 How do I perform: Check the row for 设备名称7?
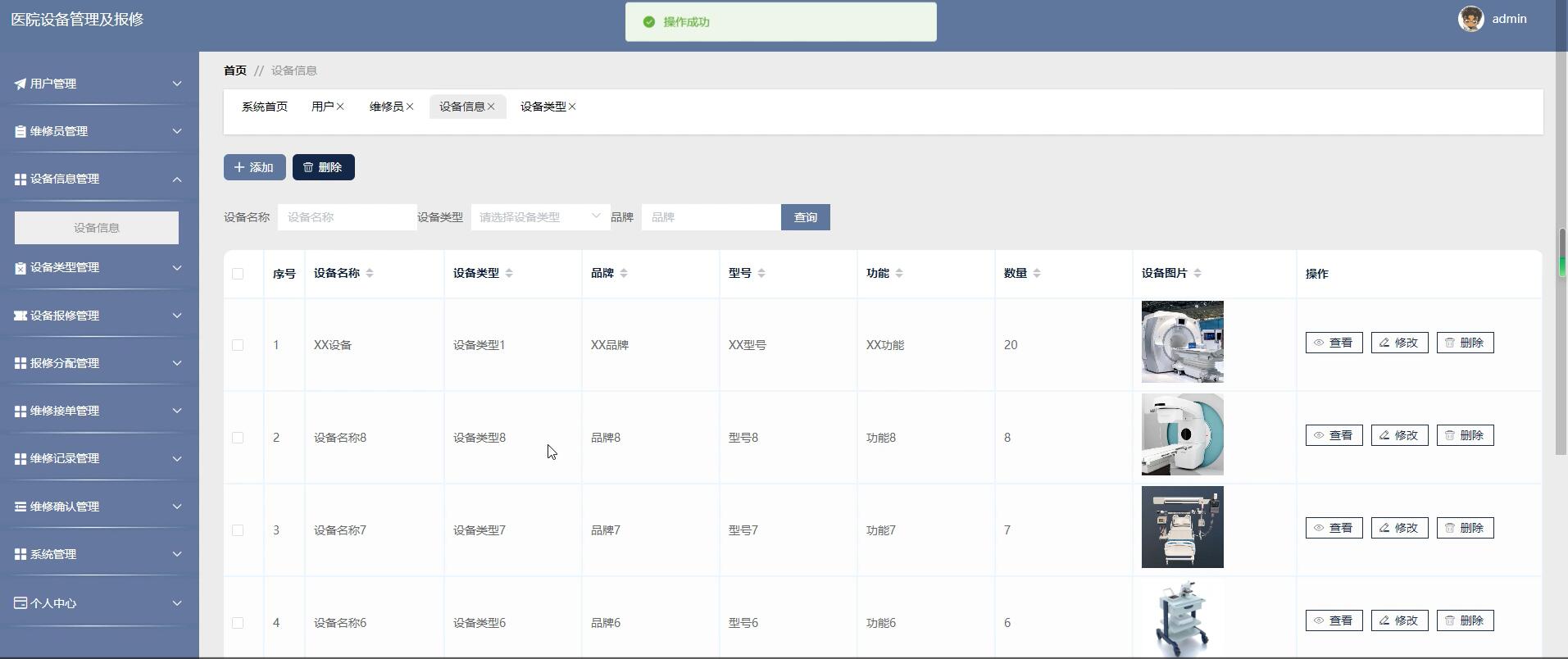pos(238,530)
